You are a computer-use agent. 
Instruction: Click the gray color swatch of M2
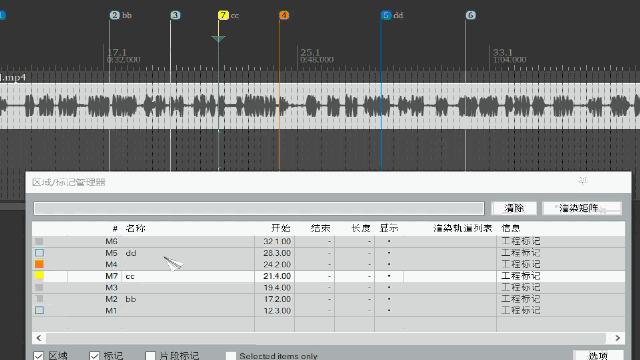39,299
